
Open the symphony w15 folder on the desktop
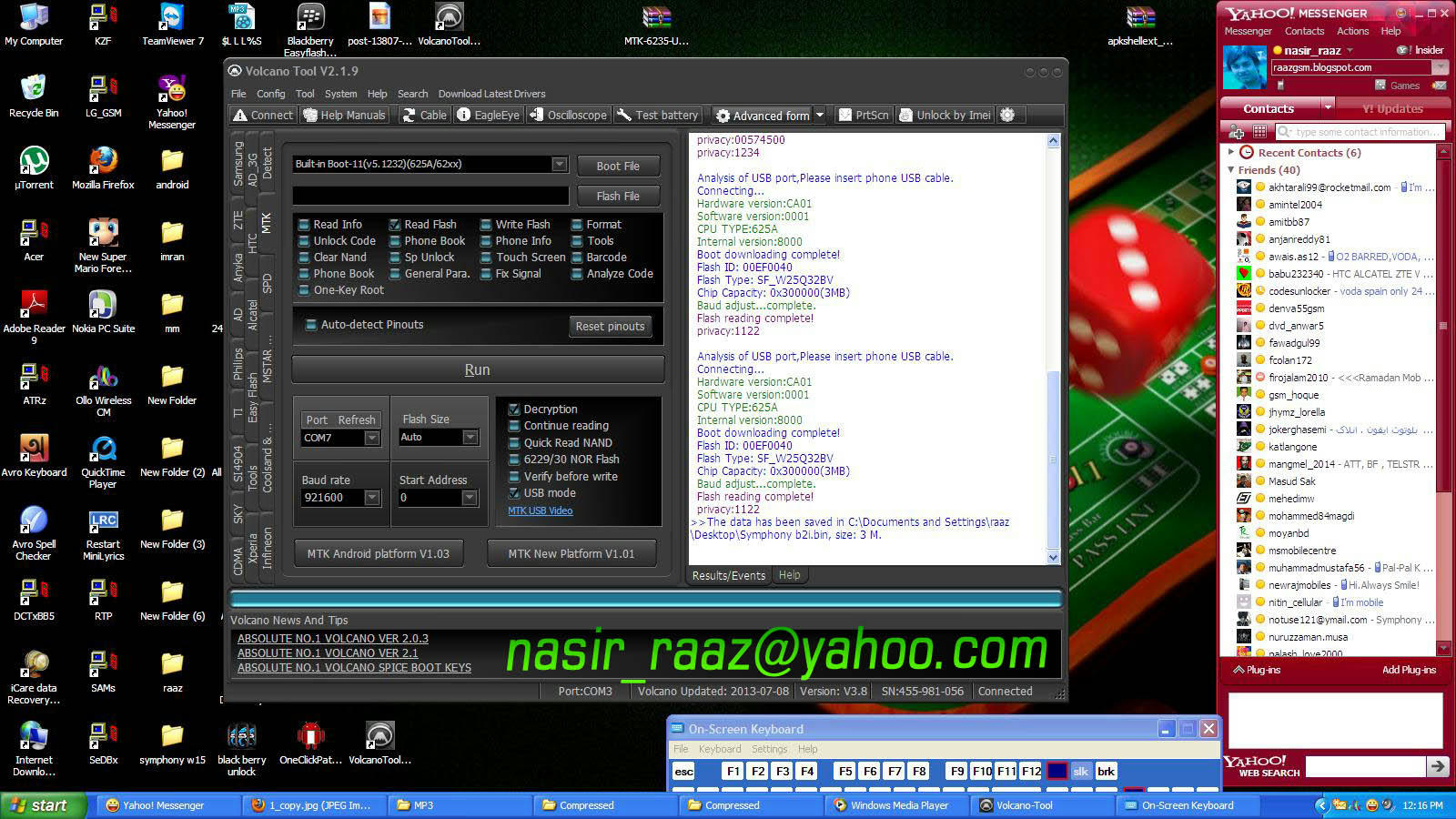172,743
